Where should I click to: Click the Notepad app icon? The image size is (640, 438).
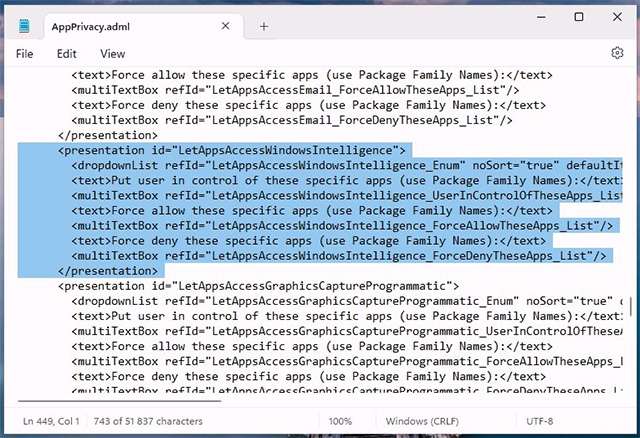pos(24,26)
